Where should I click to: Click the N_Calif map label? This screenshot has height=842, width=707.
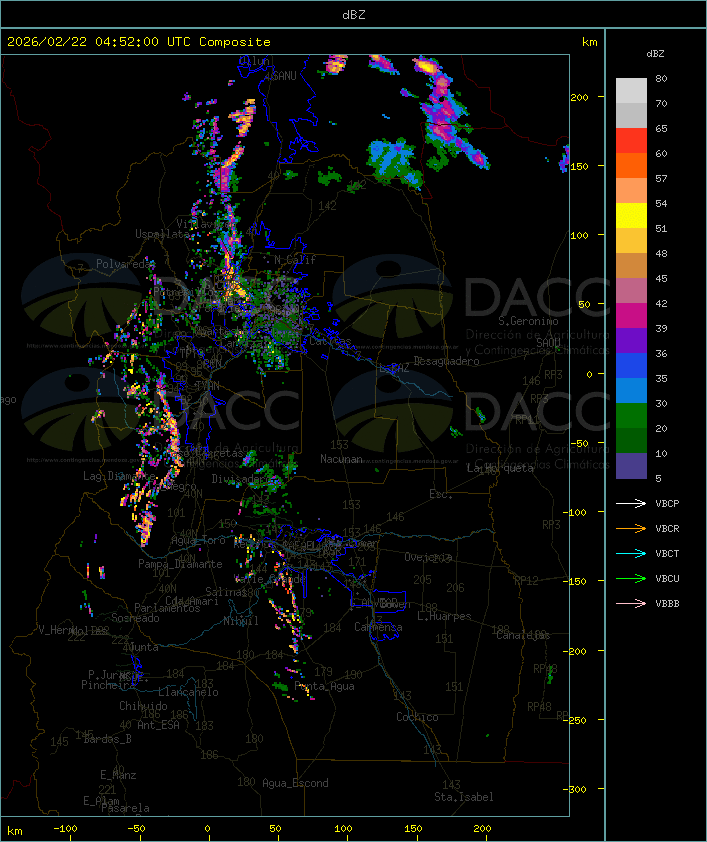[295, 259]
